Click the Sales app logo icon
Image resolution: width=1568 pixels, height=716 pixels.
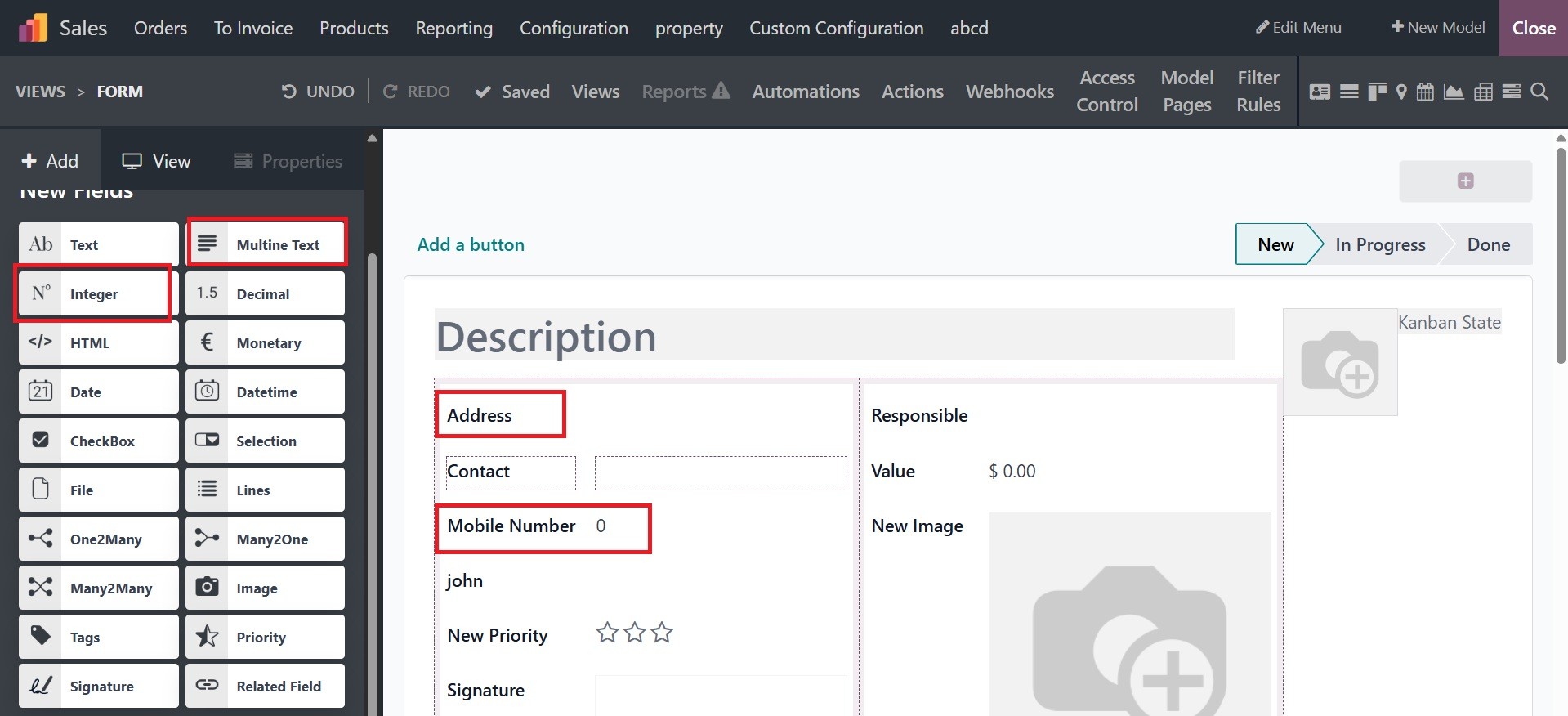point(33,28)
